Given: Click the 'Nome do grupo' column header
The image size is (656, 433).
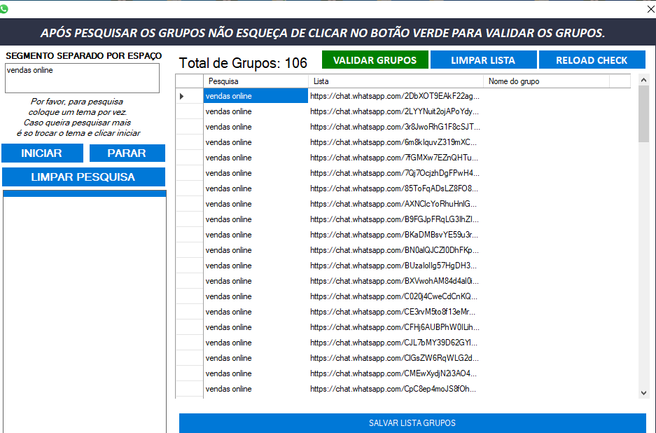Looking at the screenshot, I should point(546,81).
